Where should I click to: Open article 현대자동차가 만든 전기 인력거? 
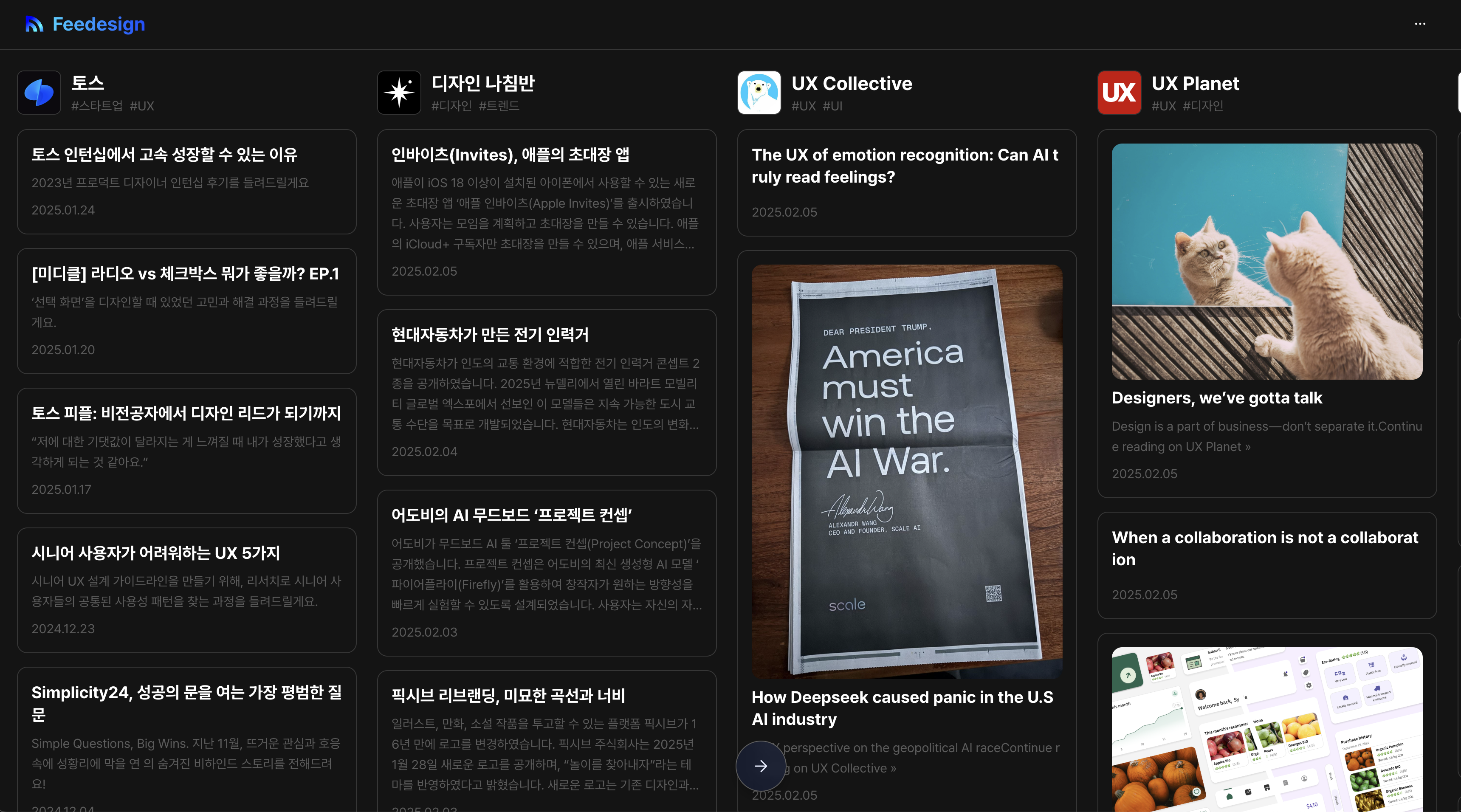point(490,335)
